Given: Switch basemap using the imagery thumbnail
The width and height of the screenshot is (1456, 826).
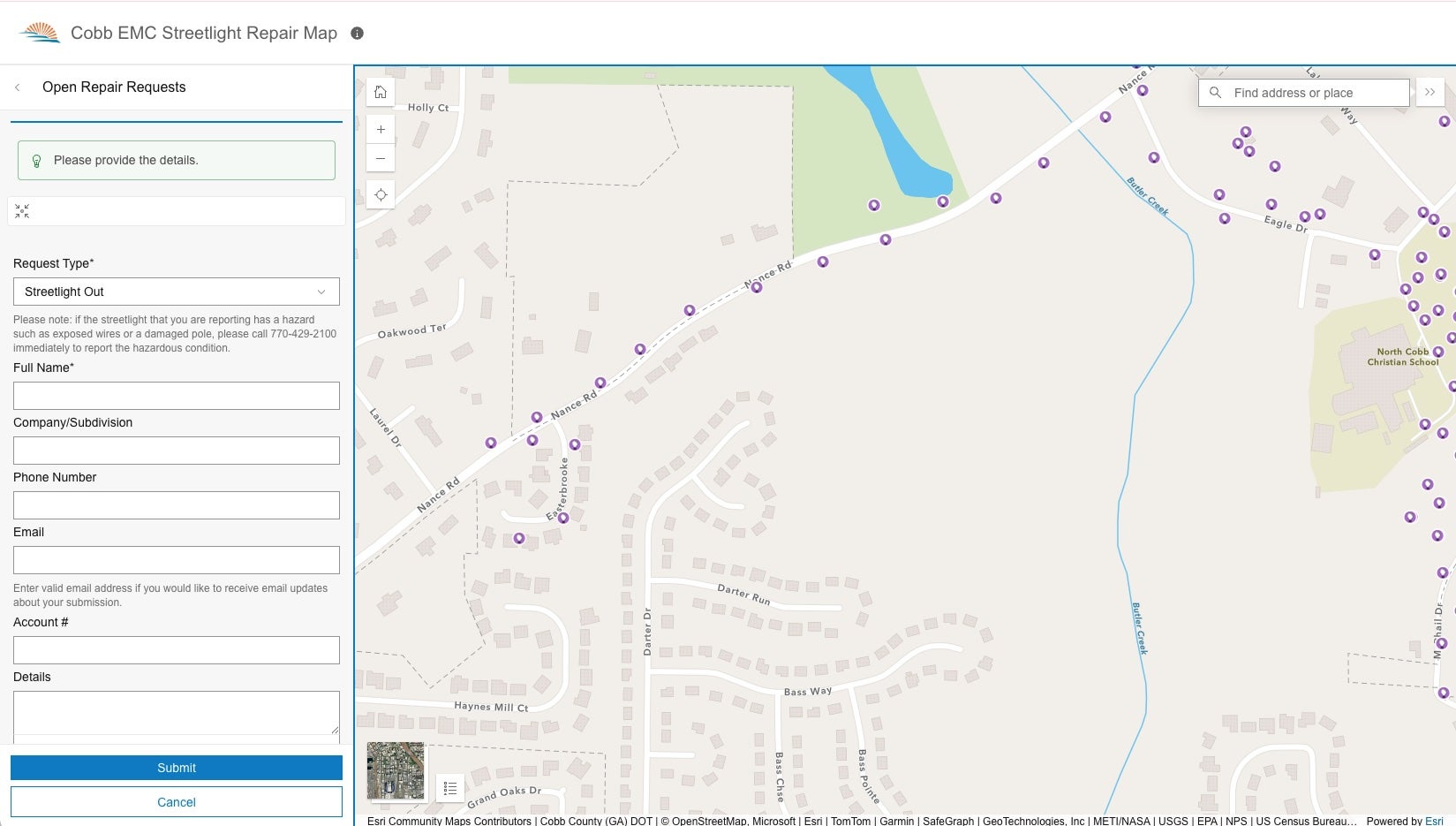Looking at the screenshot, I should tap(395, 770).
